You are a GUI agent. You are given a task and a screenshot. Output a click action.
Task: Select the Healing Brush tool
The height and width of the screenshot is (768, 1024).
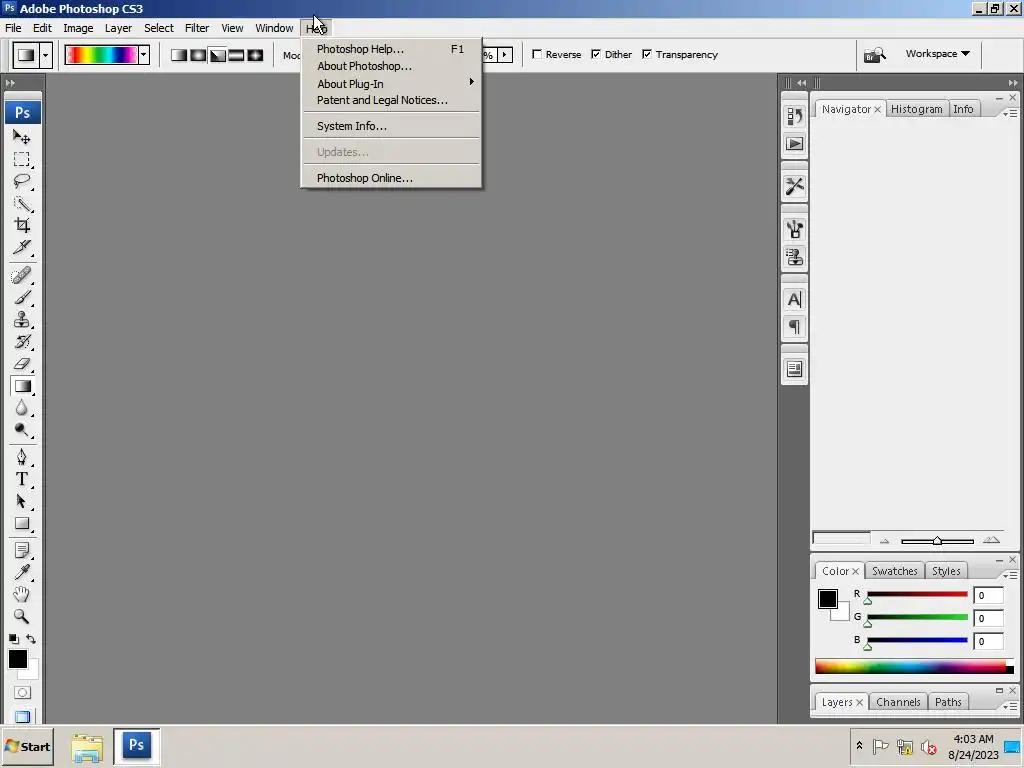click(22, 276)
